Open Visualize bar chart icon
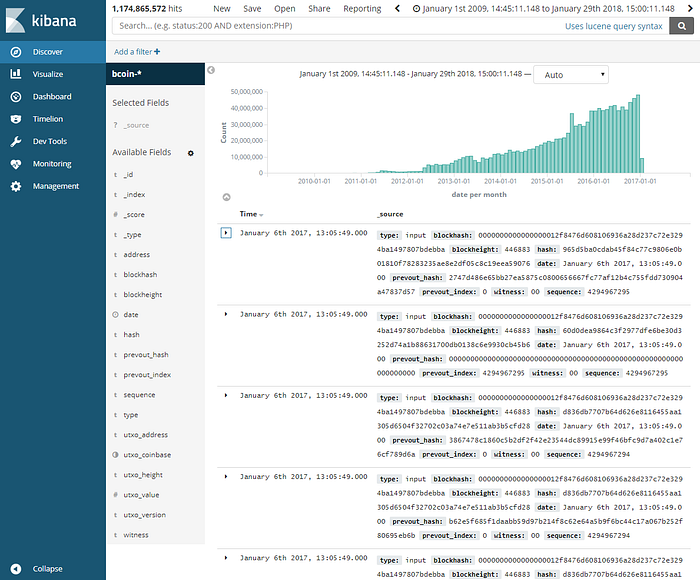 [x=16, y=74]
